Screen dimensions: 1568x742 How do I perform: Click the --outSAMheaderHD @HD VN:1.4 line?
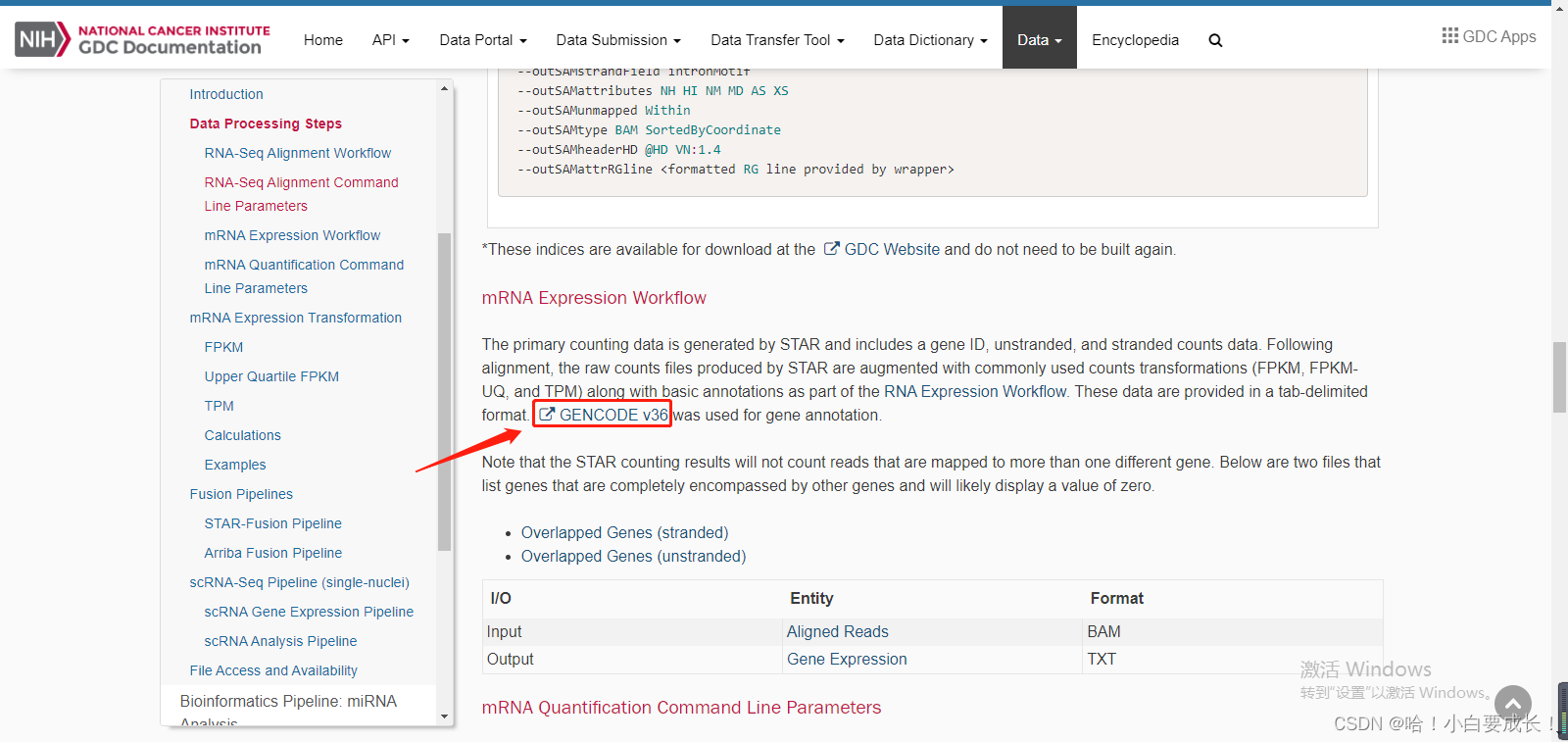coord(618,150)
